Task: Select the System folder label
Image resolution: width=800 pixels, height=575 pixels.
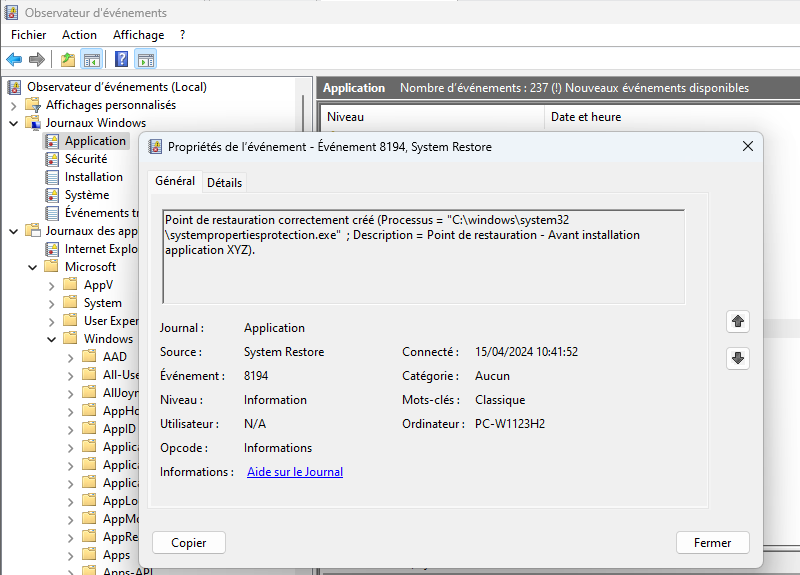Action: tap(103, 303)
